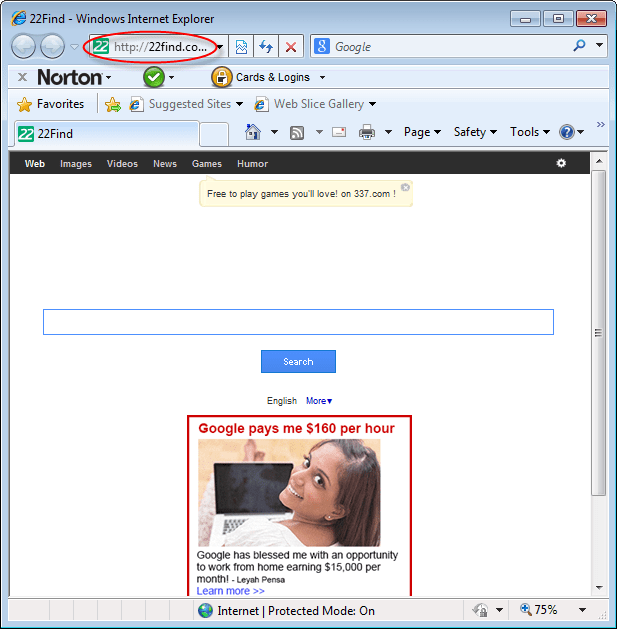Select the 22Find browser tab
The image size is (617, 629).
click(x=106, y=134)
